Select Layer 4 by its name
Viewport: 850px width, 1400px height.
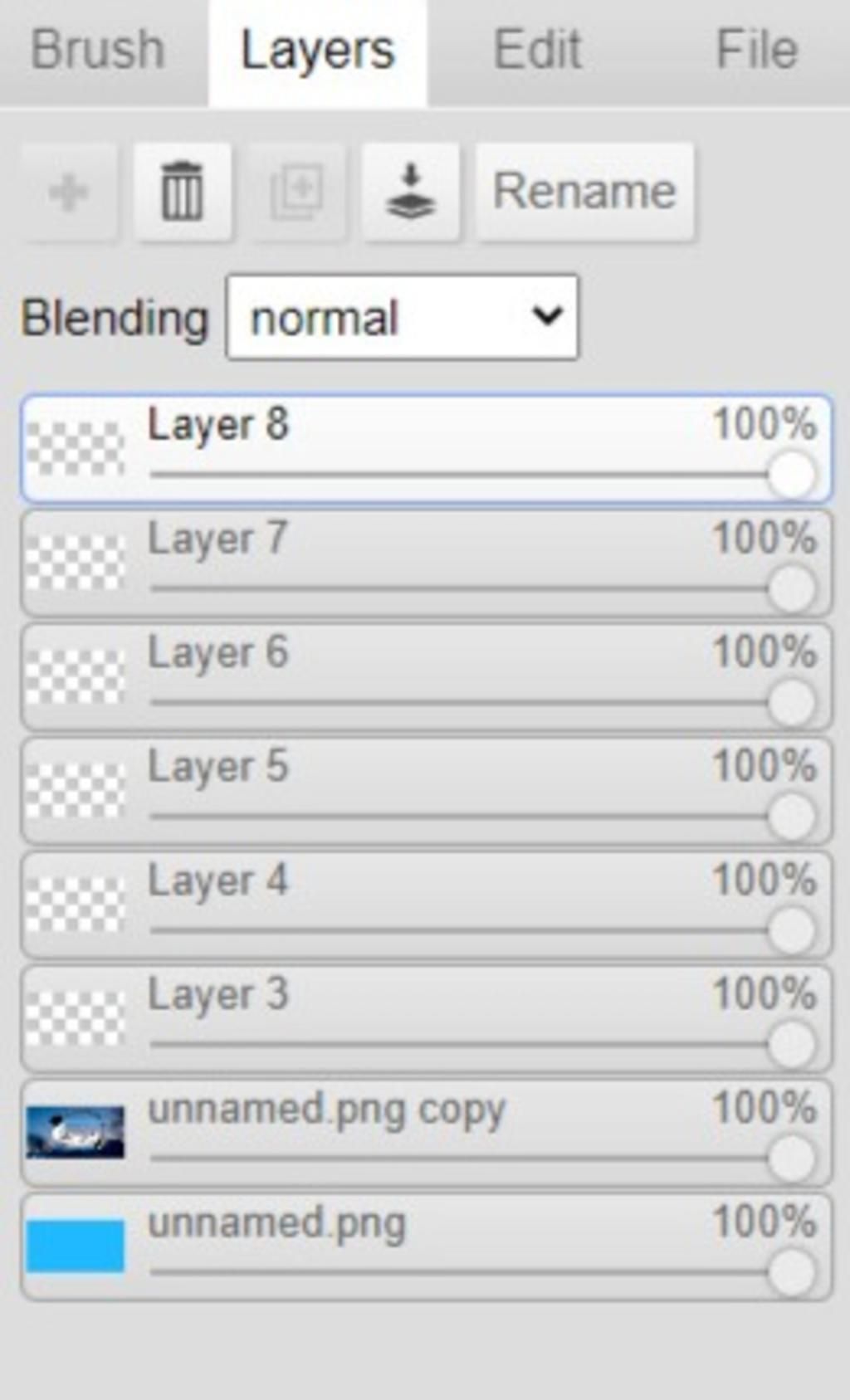217,880
